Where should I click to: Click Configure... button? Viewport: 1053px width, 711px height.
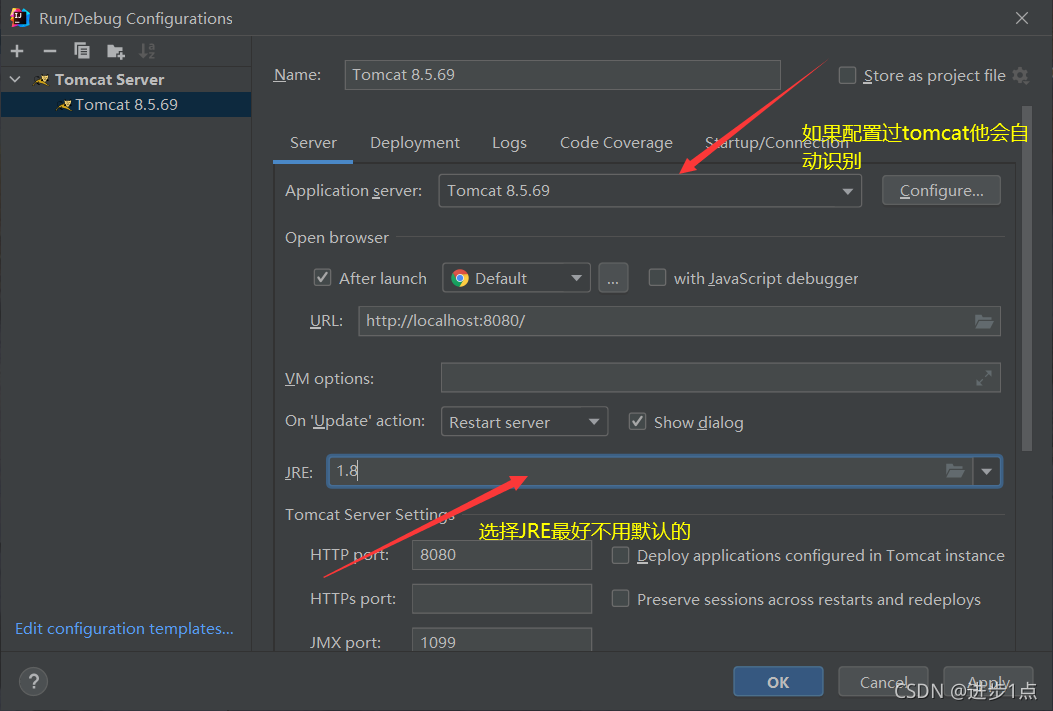[941, 191]
